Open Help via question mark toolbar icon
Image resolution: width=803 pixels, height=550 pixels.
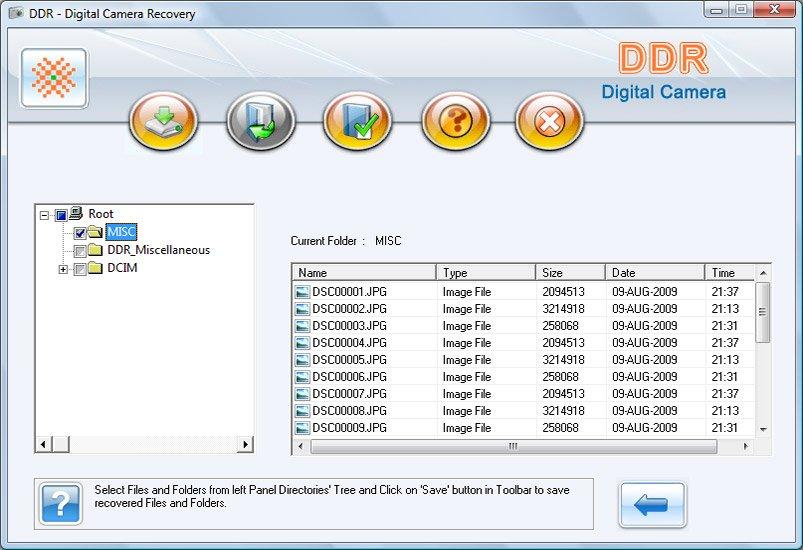456,121
